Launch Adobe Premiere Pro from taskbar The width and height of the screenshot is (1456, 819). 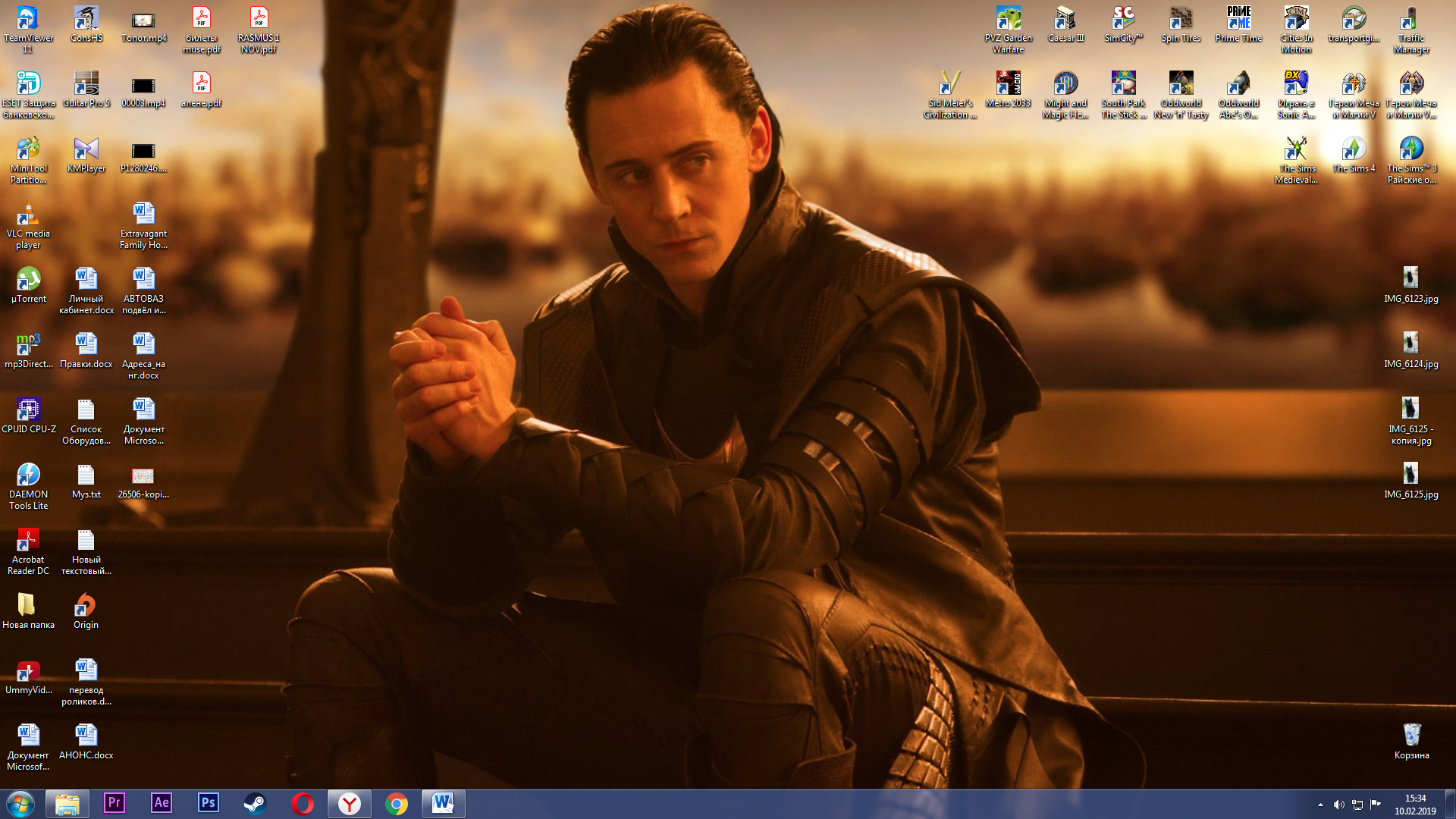pyautogui.click(x=115, y=804)
